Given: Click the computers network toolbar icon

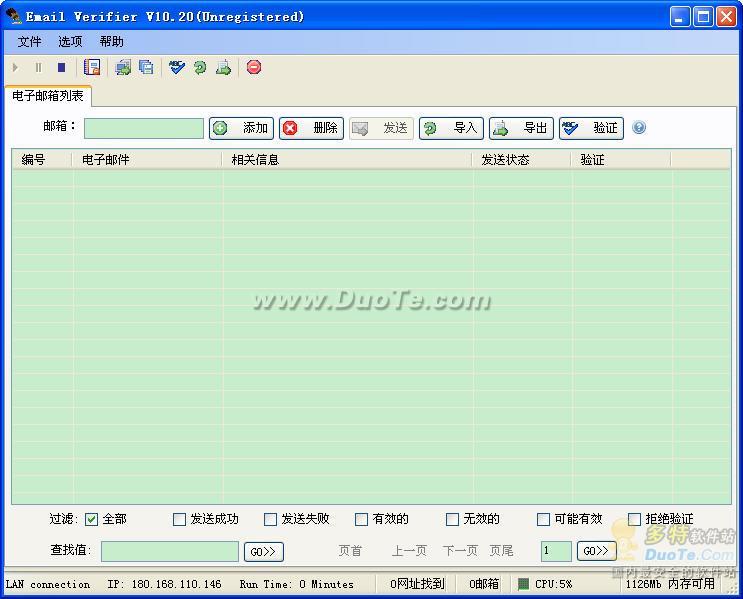Looking at the screenshot, I should pos(123,67).
